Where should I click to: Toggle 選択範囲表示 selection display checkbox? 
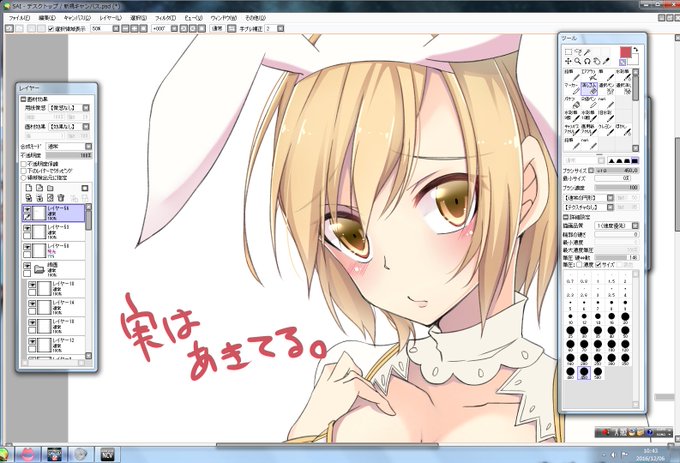pos(51,29)
